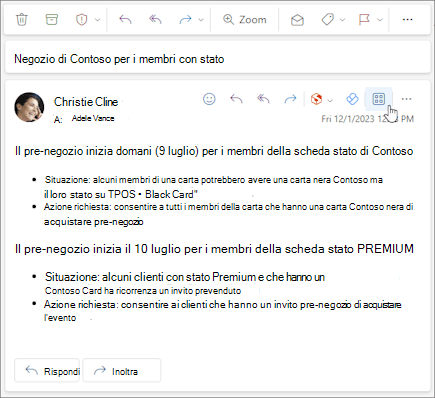React with the smiley emoji icon
Image resolution: width=435 pixels, height=398 pixels.
209,99
